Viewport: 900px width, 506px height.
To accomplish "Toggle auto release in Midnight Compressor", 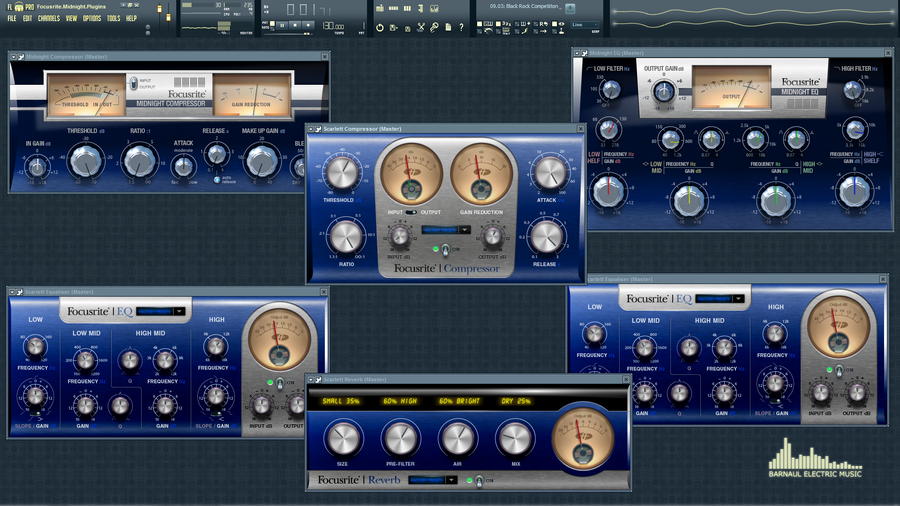I will 217,180.
